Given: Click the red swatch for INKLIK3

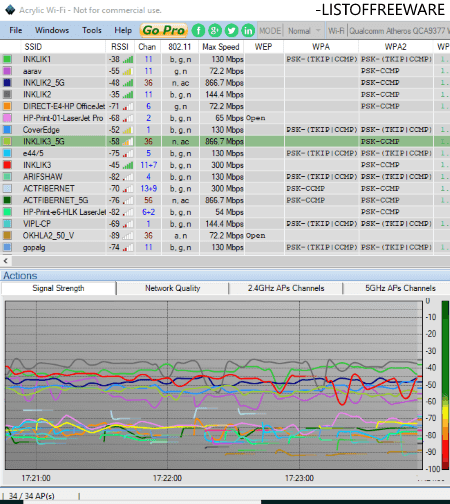Looking at the screenshot, I should (7, 165).
